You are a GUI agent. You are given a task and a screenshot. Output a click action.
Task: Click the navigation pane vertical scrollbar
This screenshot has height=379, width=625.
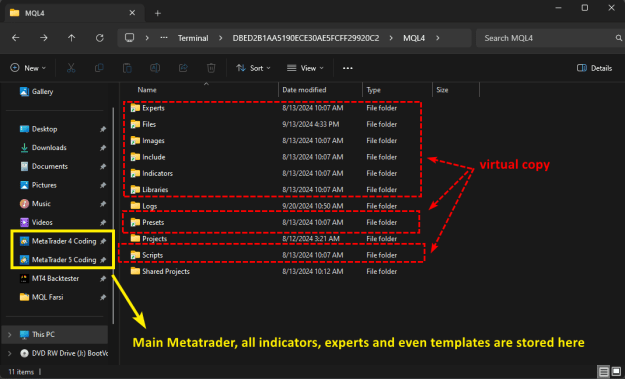point(113,215)
